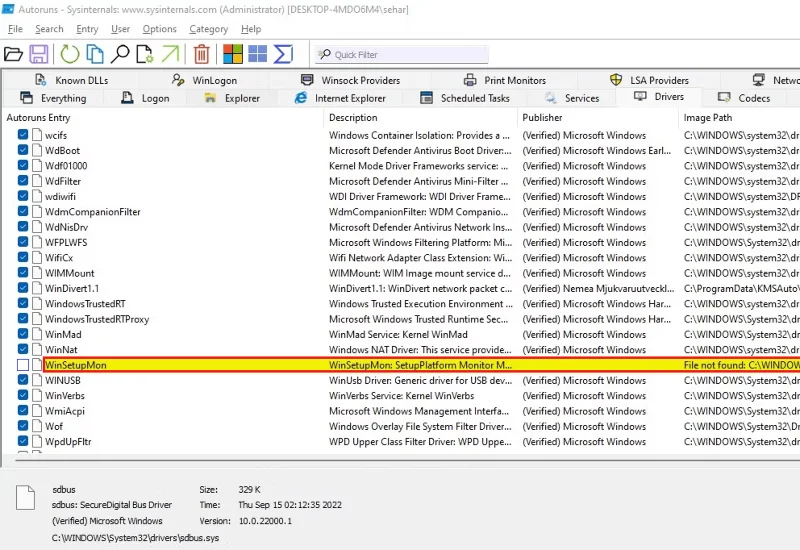
Task: Click into the Quick Filter field
Action: coord(401,55)
